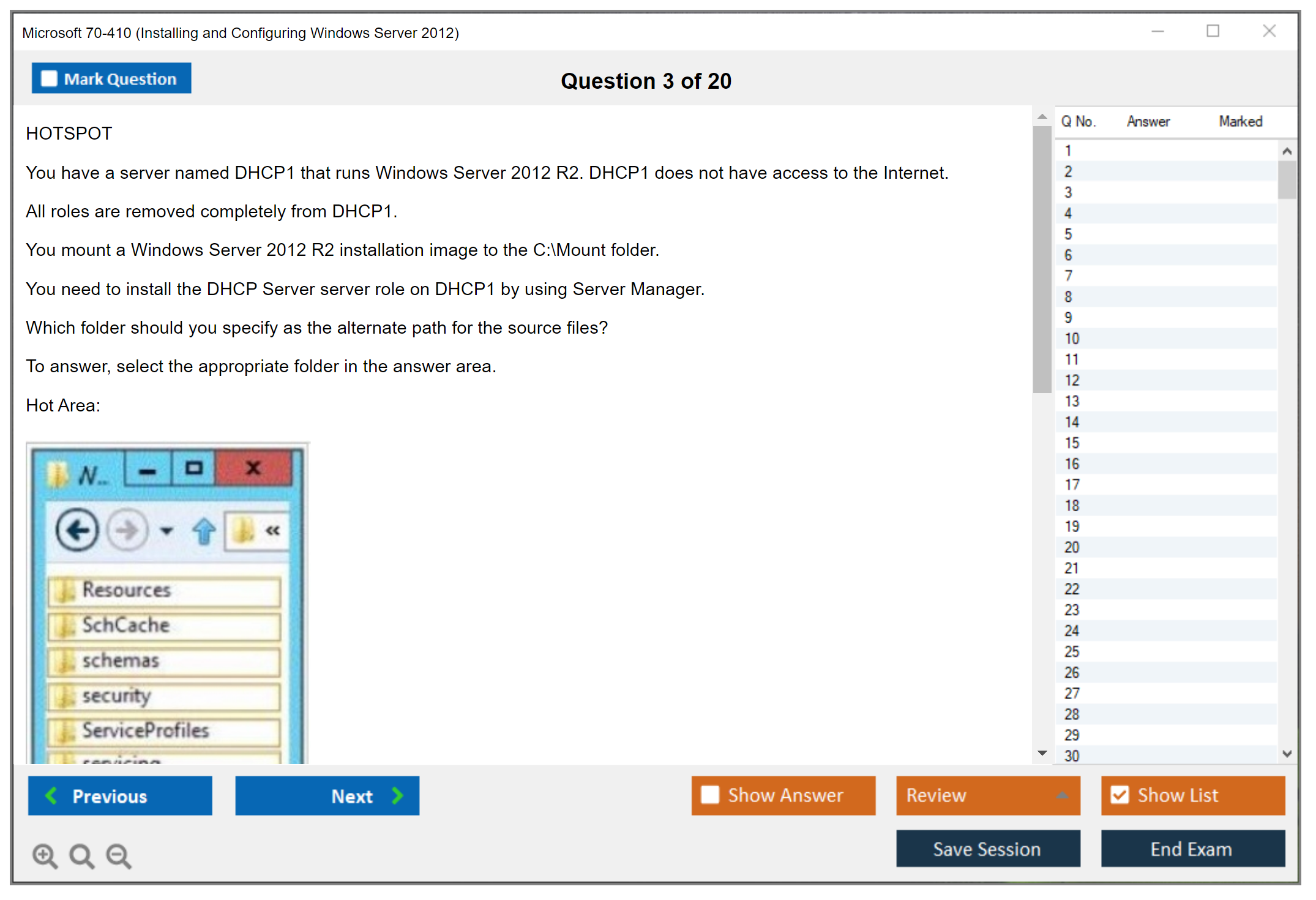Screen dimensions: 1316x900
Task: Click the zoom out magnifier icon
Action: [119, 855]
